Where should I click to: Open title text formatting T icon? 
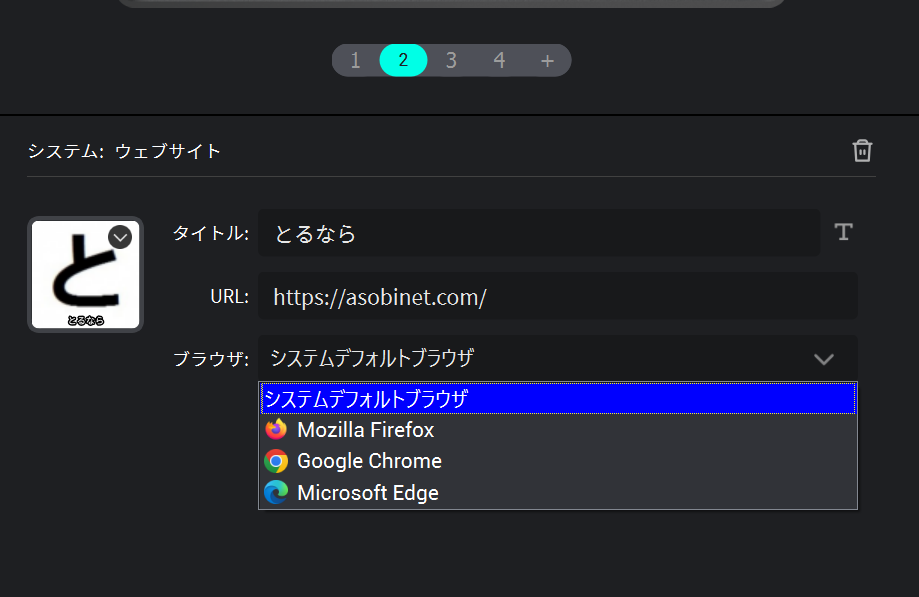pyautogui.click(x=843, y=233)
